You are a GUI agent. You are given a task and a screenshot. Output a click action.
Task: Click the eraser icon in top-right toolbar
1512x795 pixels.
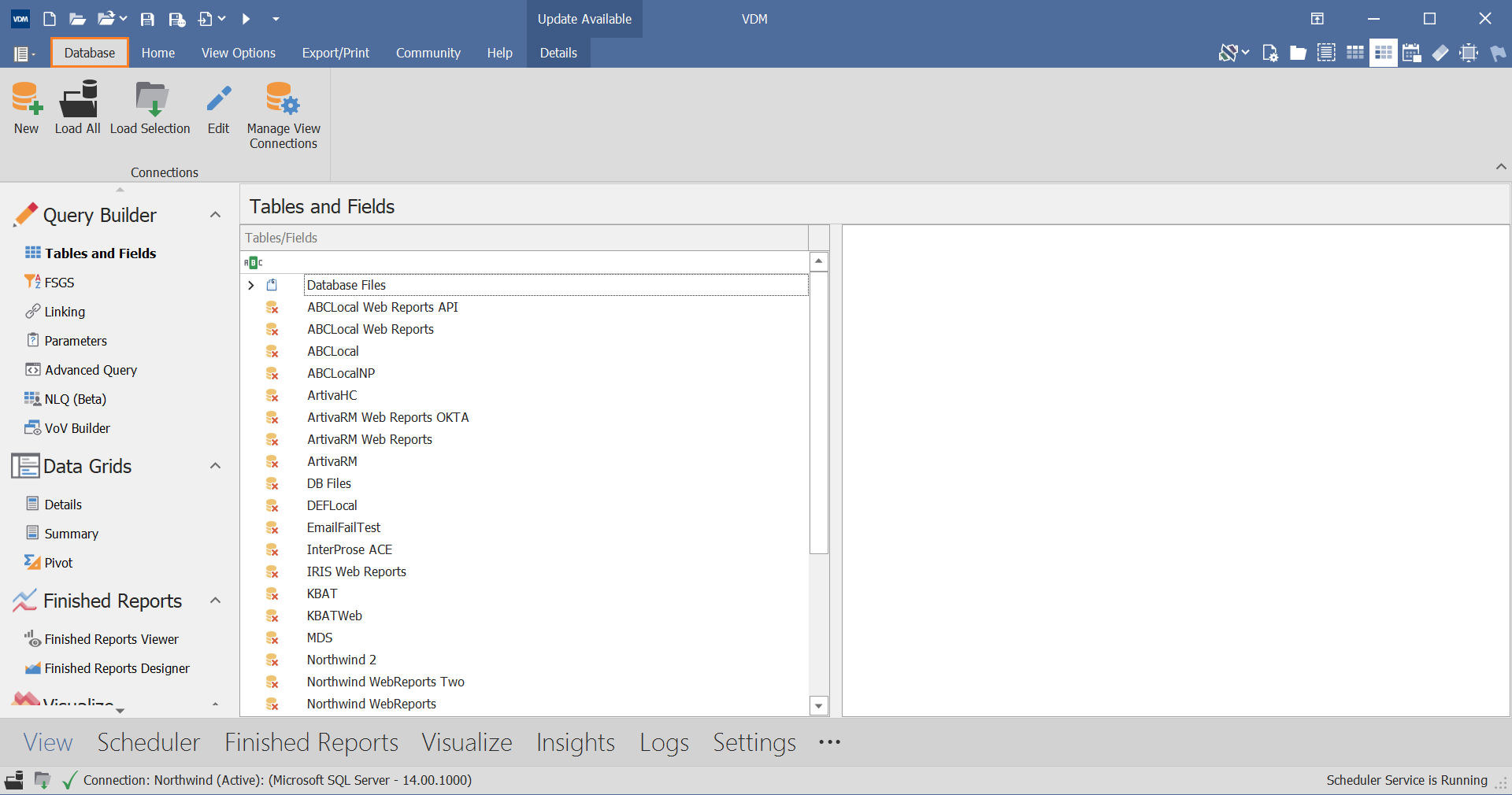coord(1440,53)
